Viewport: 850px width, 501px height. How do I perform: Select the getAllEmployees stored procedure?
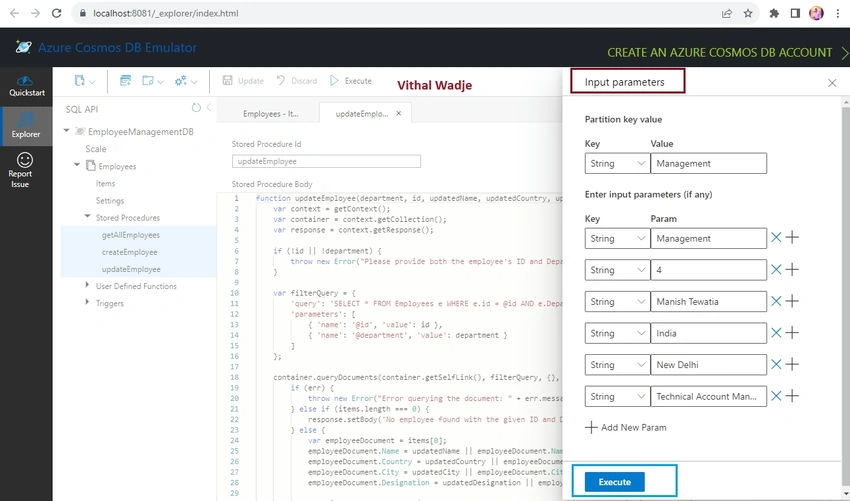click(131, 235)
